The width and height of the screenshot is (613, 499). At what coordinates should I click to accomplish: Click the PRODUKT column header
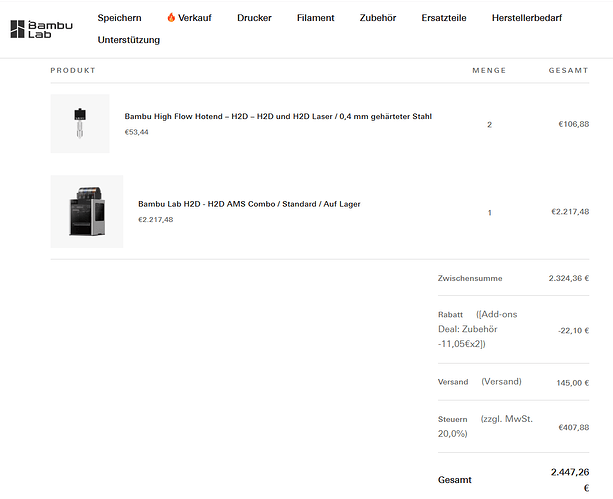tap(73, 70)
